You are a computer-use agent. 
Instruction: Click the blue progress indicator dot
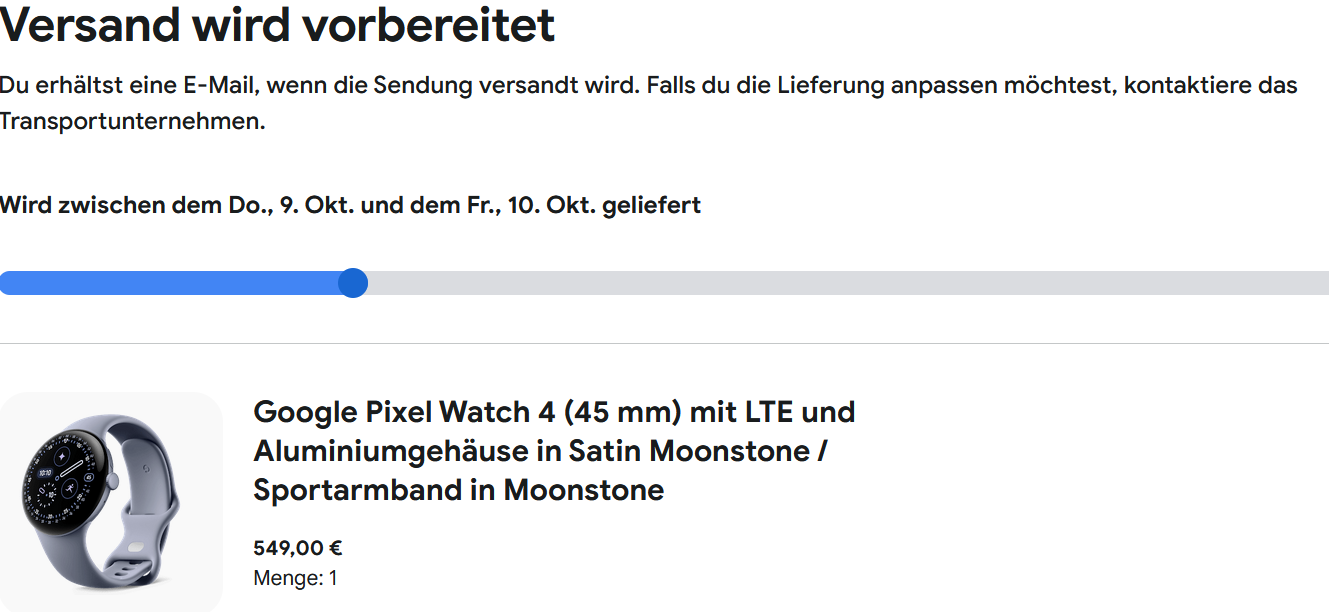353,283
